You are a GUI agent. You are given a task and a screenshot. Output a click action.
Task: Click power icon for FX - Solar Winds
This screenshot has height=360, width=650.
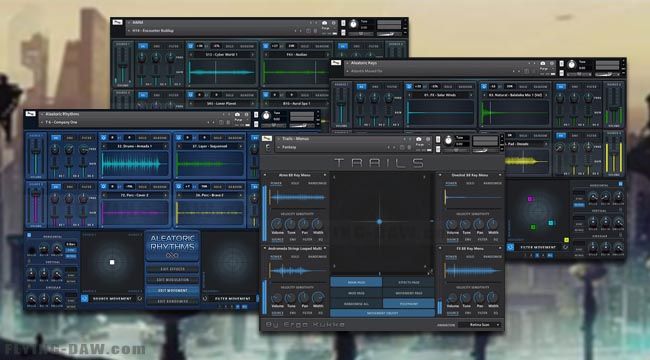pos(409,87)
